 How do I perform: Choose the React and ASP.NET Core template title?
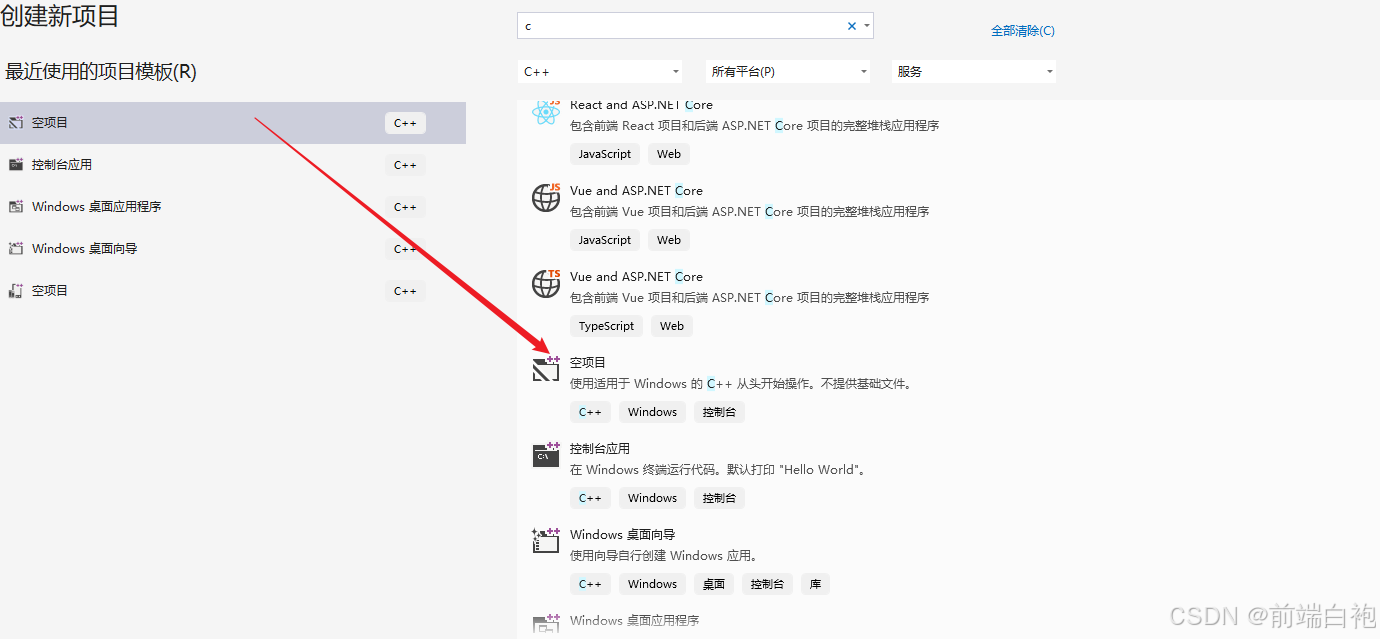coord(641,105)
